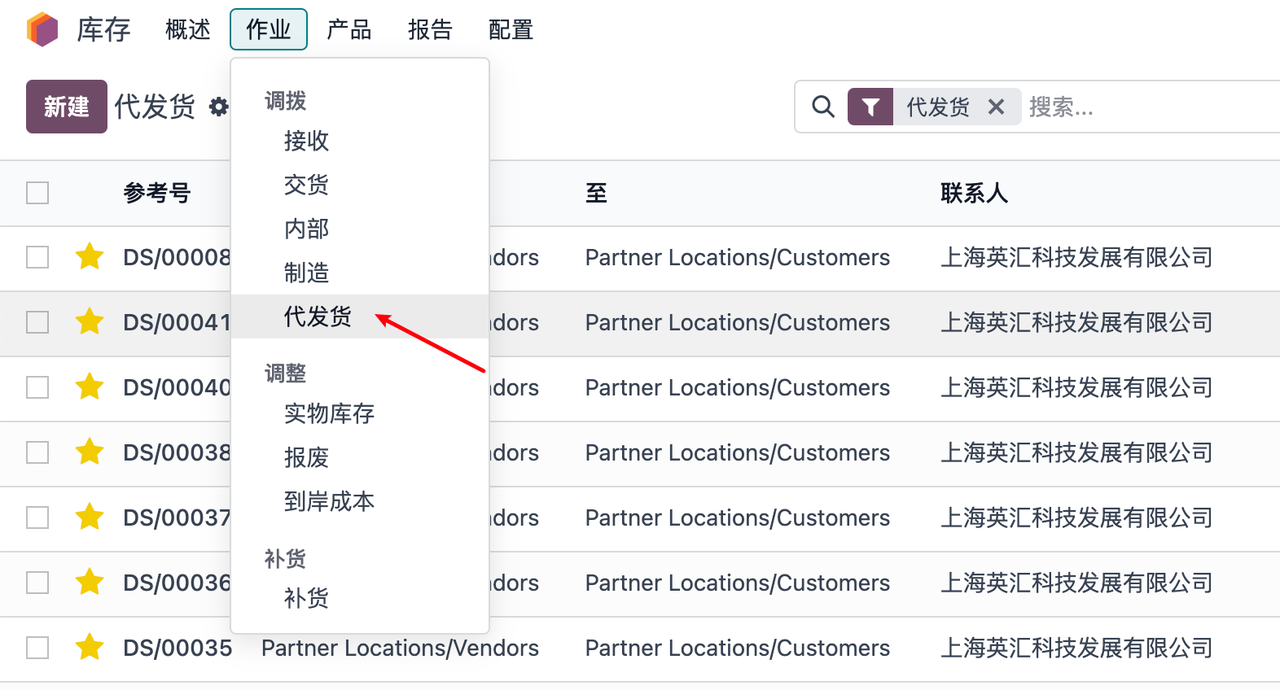Remove the 代发货 filter with the X
1280x690 pixels.
[x=996, y=107]
